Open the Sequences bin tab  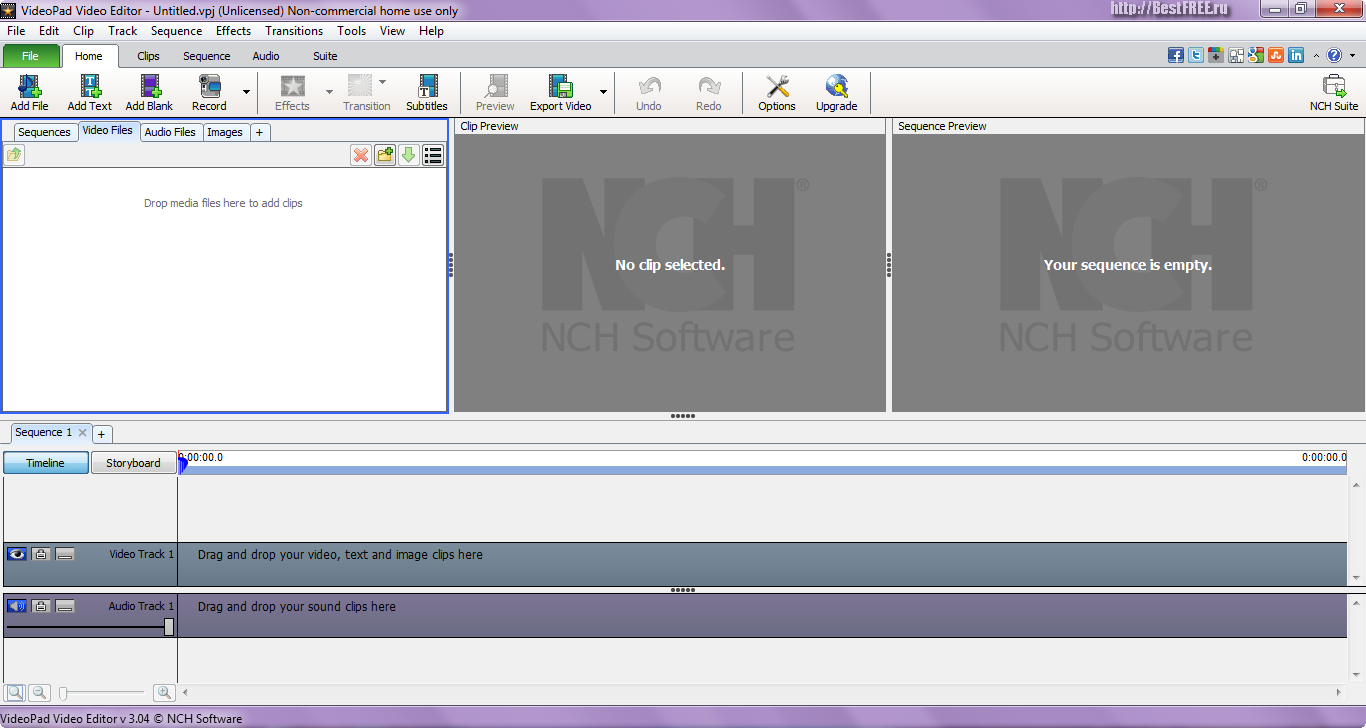(44, 132)
